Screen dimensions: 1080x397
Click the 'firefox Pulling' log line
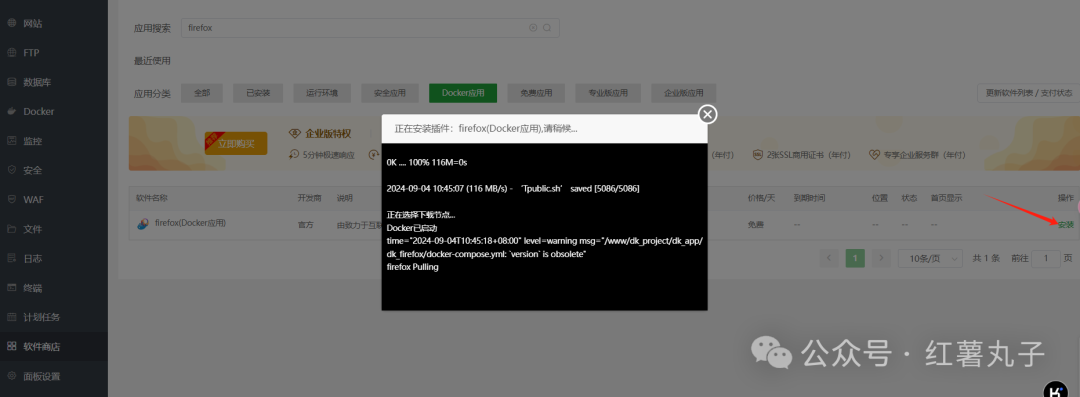pyautogui.click(x=413, y=267)
